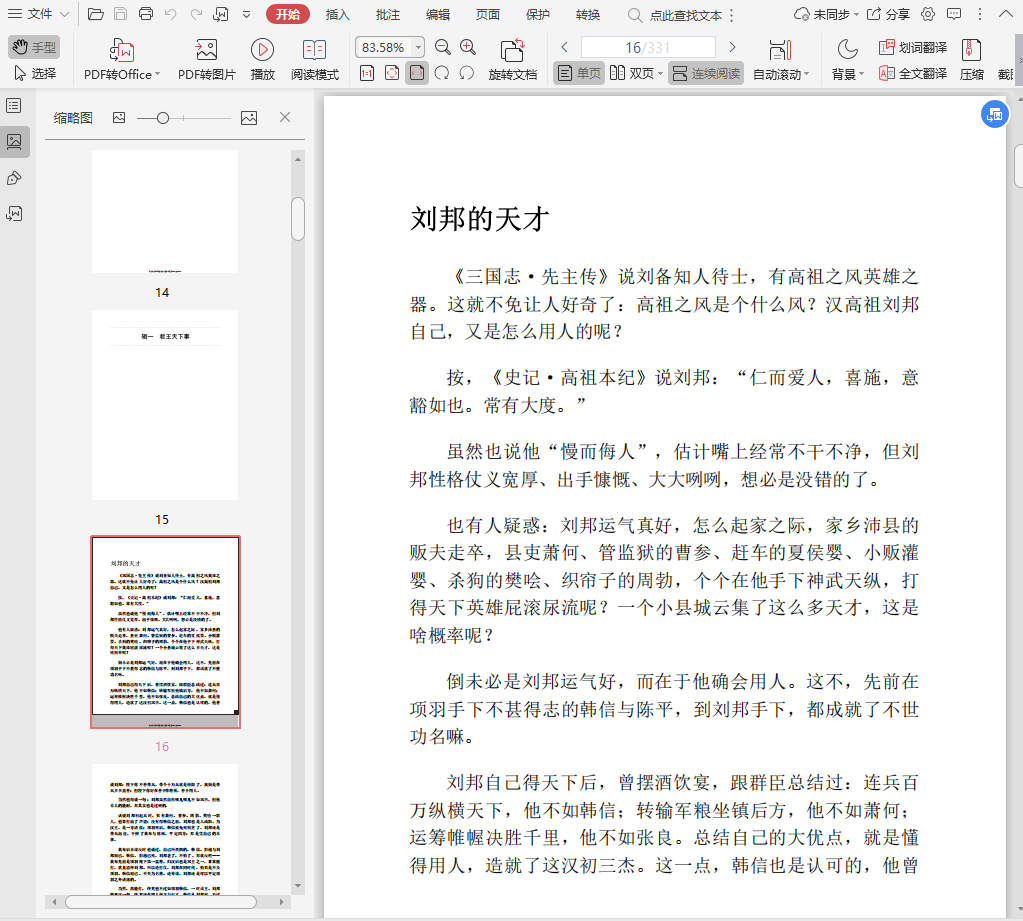Click the PDF转Office conversion icon
Image resolution: width=1023 pixels, height=921 pixels.
(x=121, y=50)
